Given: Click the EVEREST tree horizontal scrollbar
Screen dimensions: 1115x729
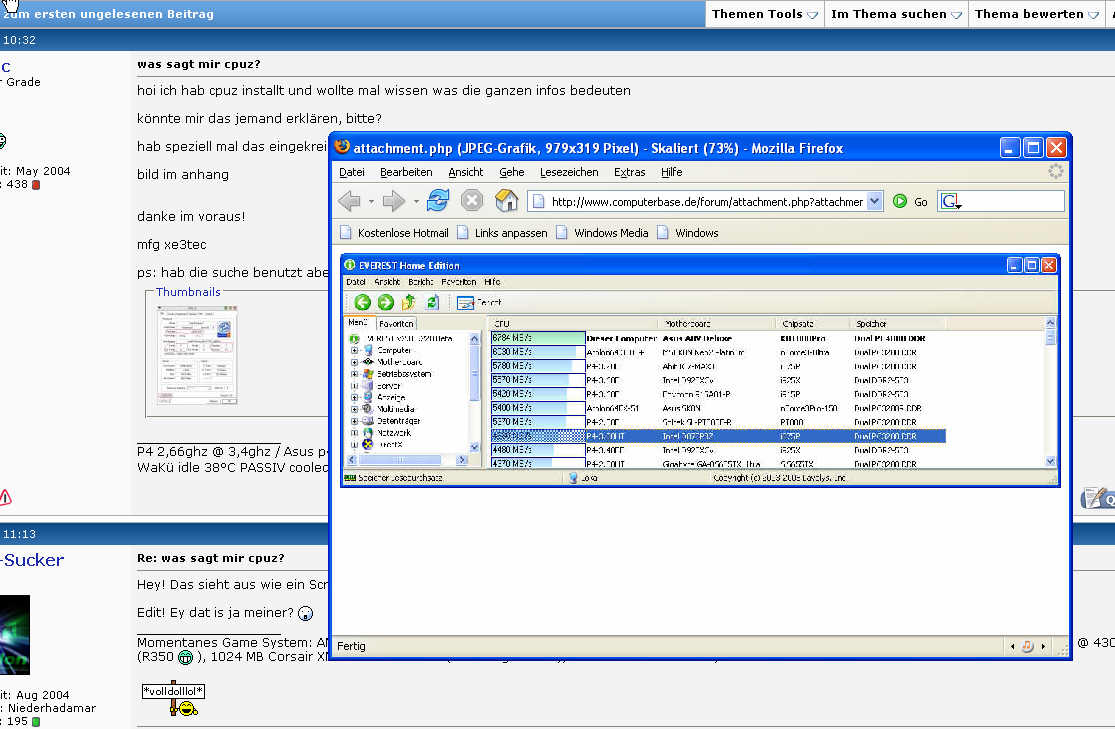Looking at the screenshot, I should [408, 460].
